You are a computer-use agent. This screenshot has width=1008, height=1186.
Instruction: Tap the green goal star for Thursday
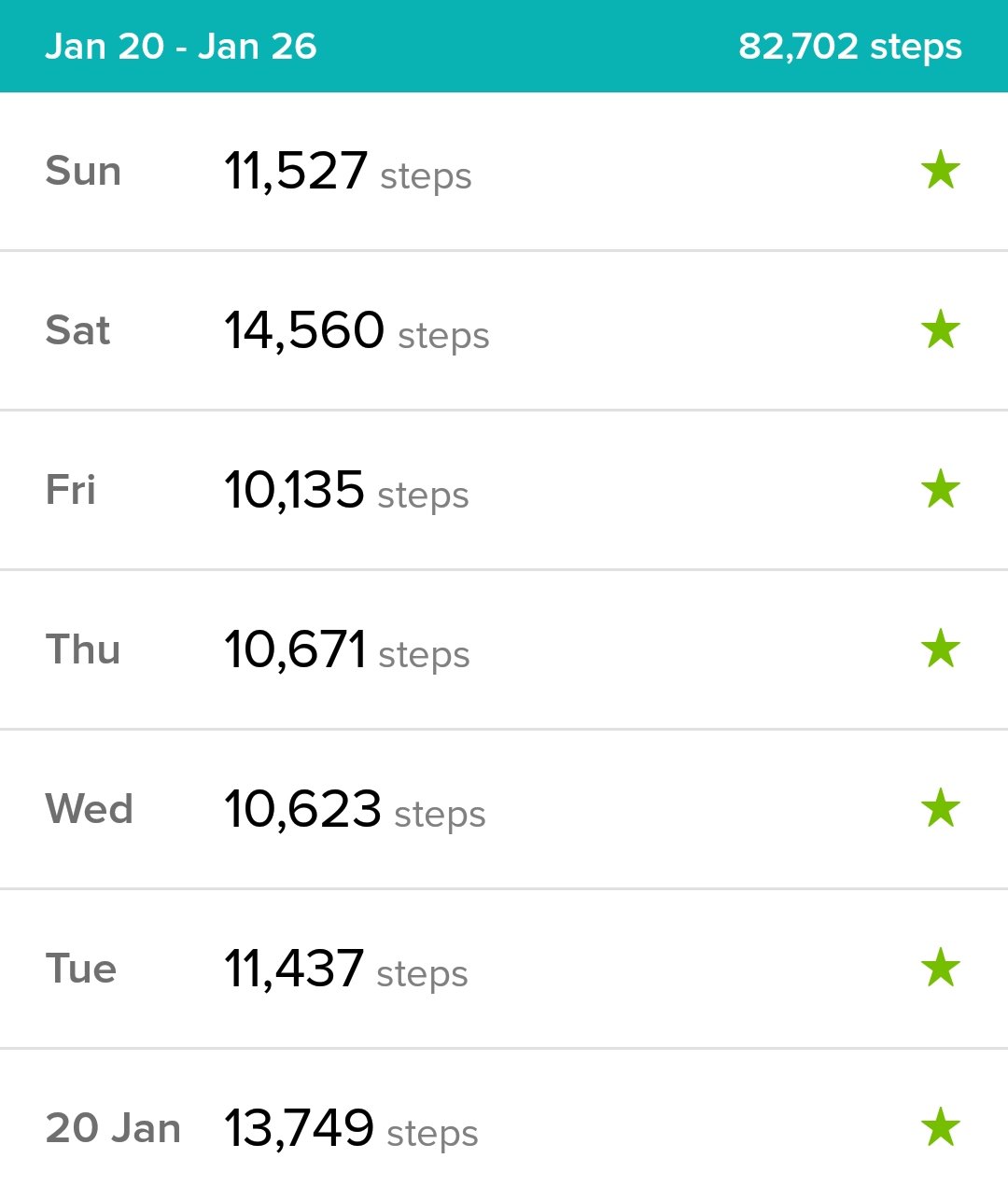[940, 649]
